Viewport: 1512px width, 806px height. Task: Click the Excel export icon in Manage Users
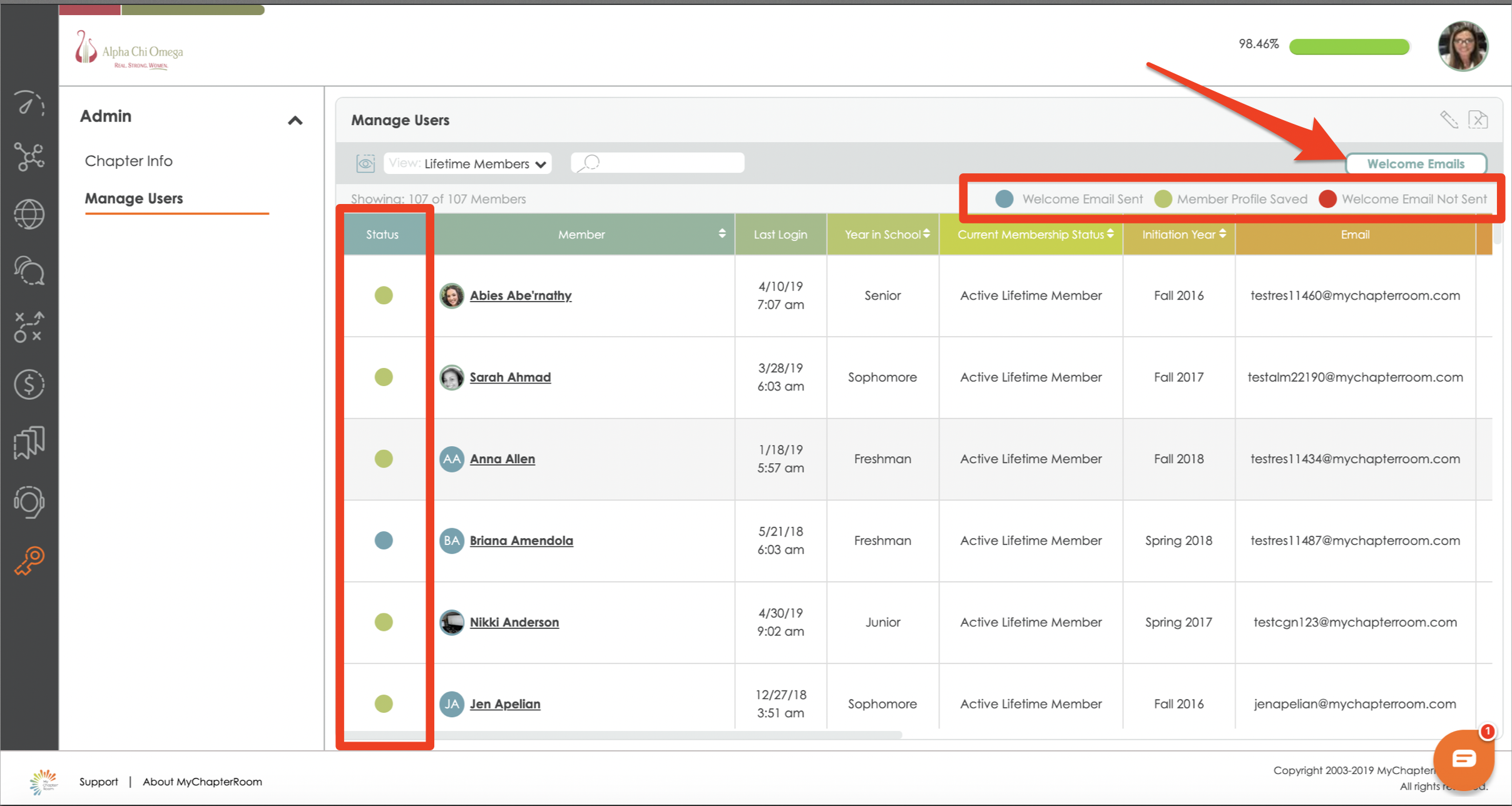pos(1478,120)
